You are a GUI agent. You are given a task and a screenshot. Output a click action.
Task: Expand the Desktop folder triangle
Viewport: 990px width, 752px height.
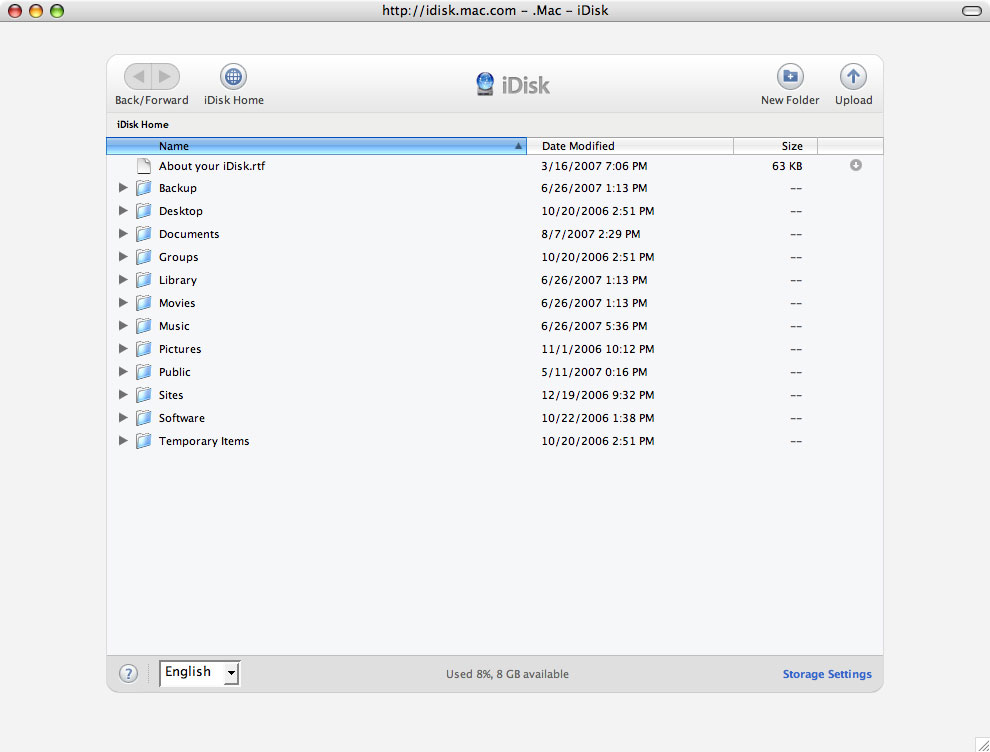(x=123, y=210)
